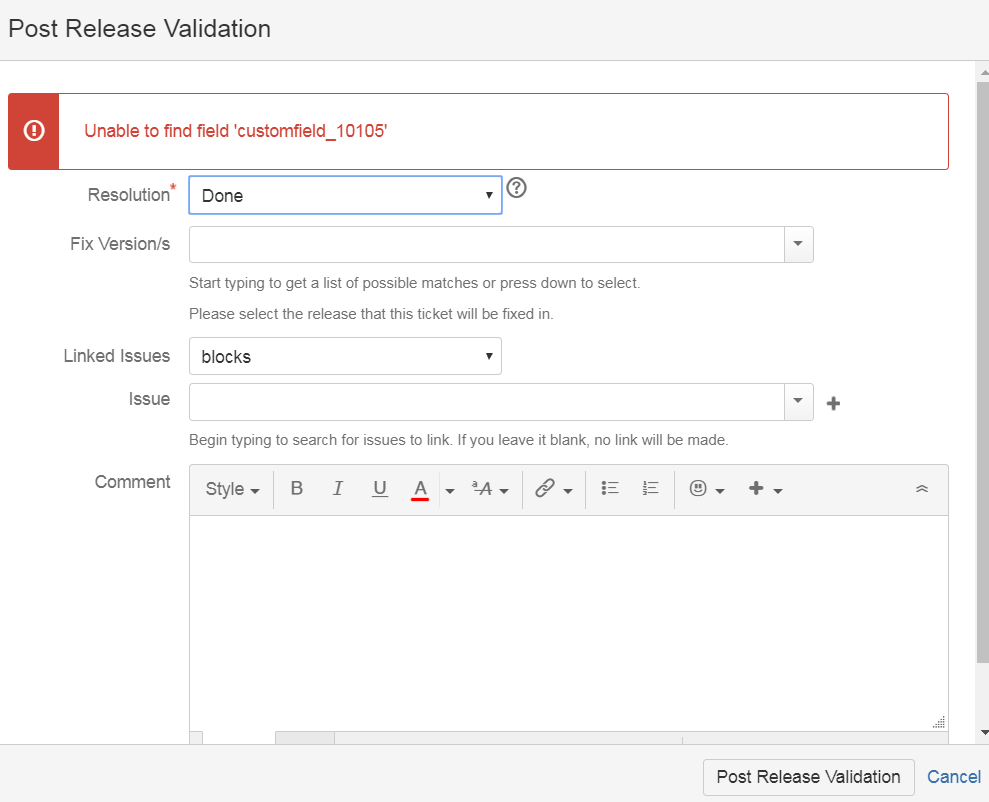Collapse the comment editor toolbar
The image size is (989, 802).
click(922, 489)
